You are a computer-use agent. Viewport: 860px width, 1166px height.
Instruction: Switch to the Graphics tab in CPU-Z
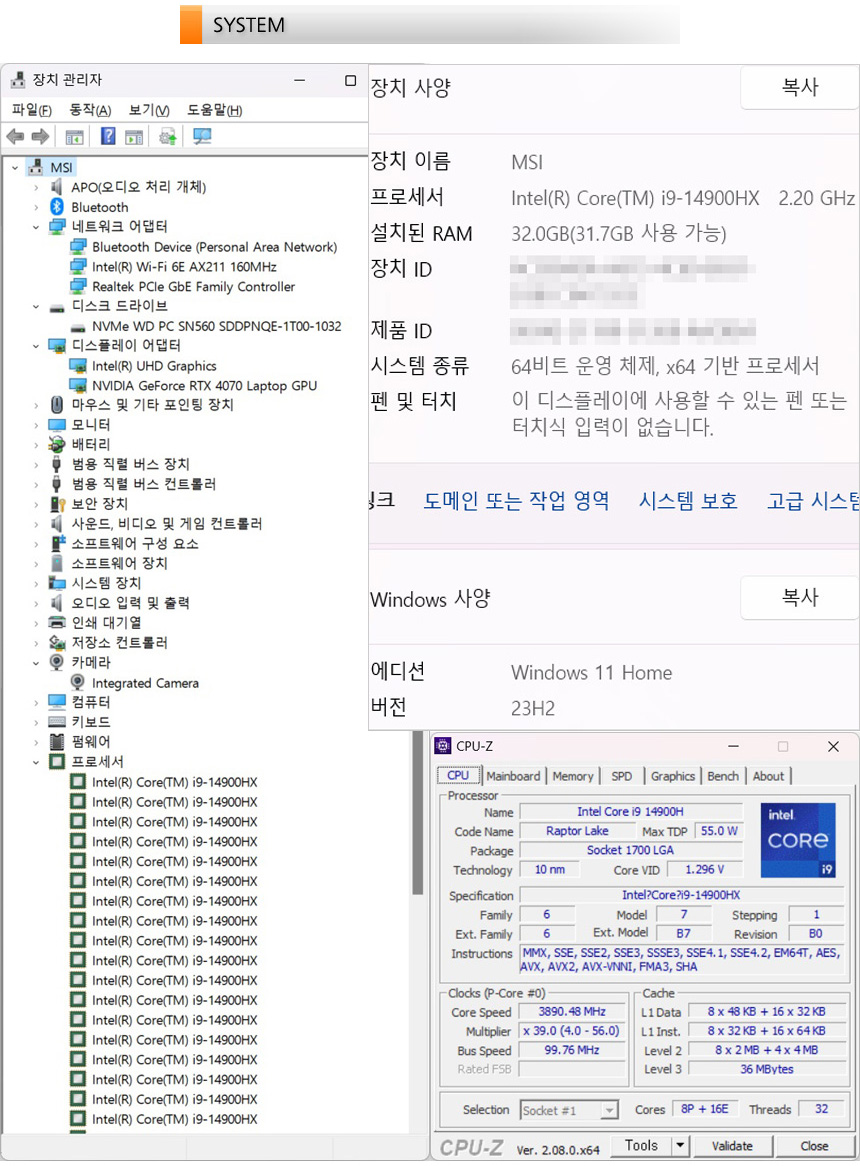[672, 776]
